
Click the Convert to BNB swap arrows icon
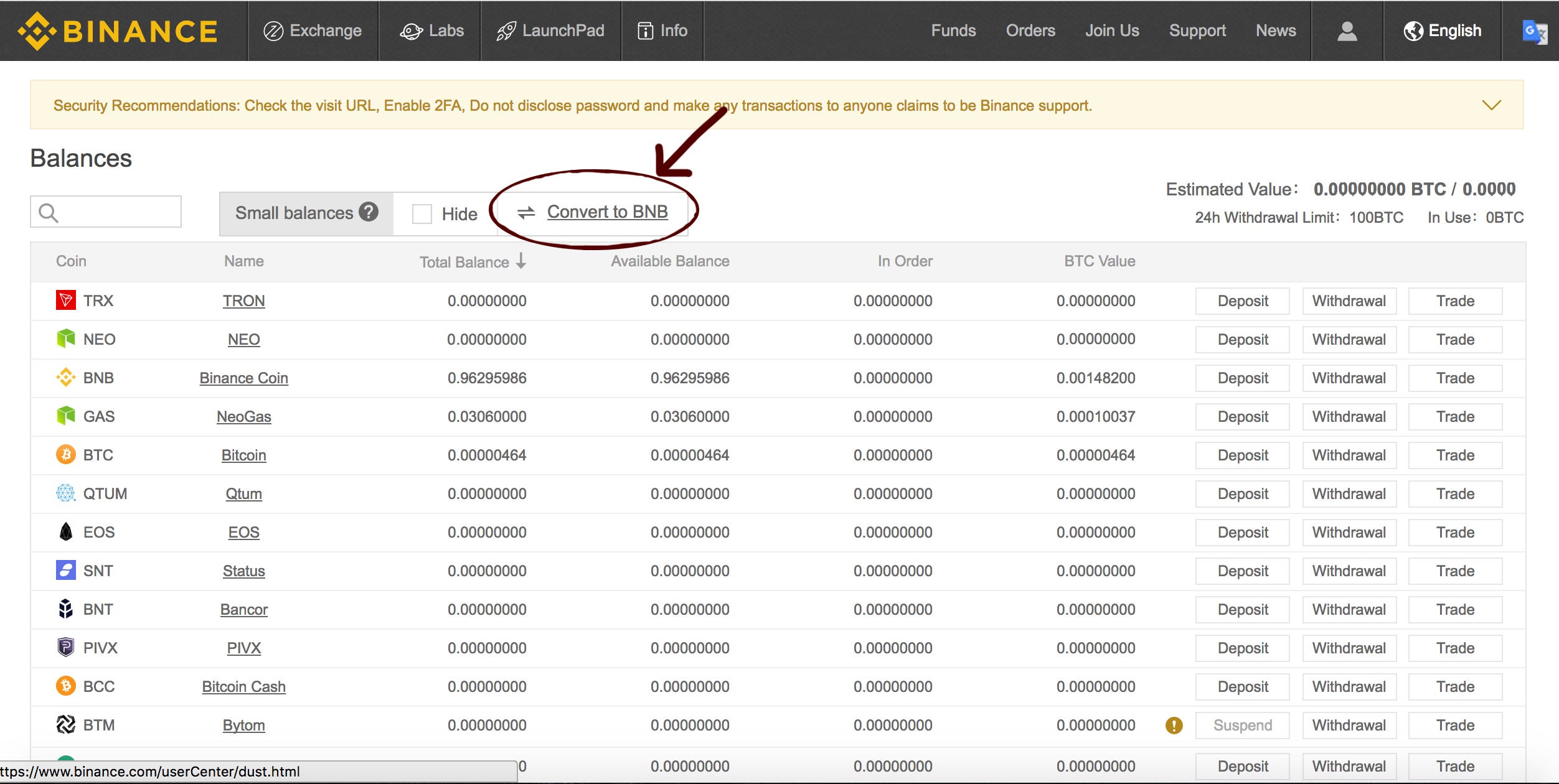pos(526,213)
